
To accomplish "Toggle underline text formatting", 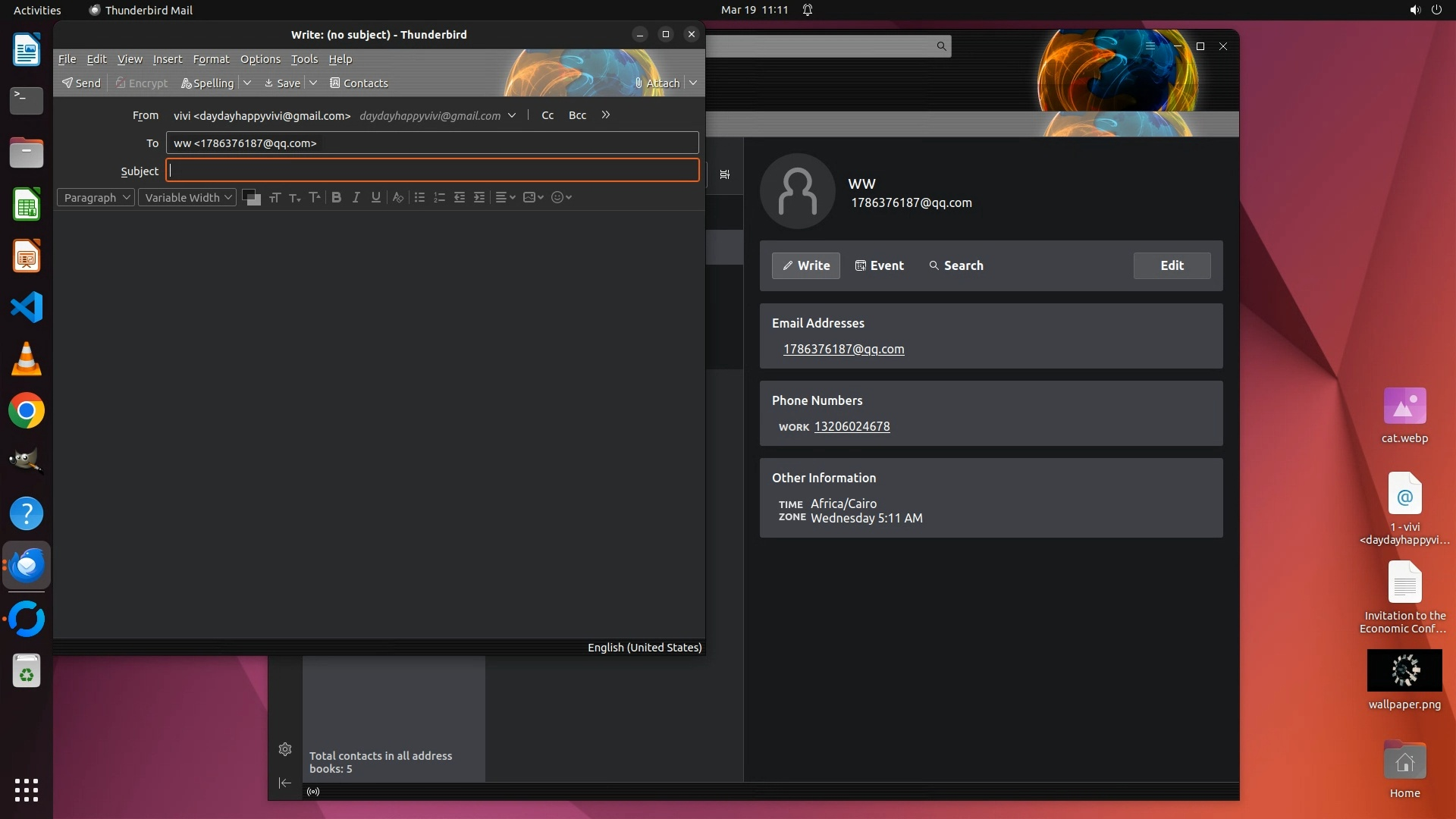I will (375, 197).
